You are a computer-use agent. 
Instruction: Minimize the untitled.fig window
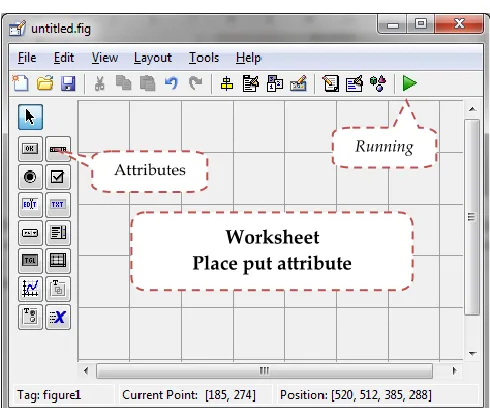point(393,24)
